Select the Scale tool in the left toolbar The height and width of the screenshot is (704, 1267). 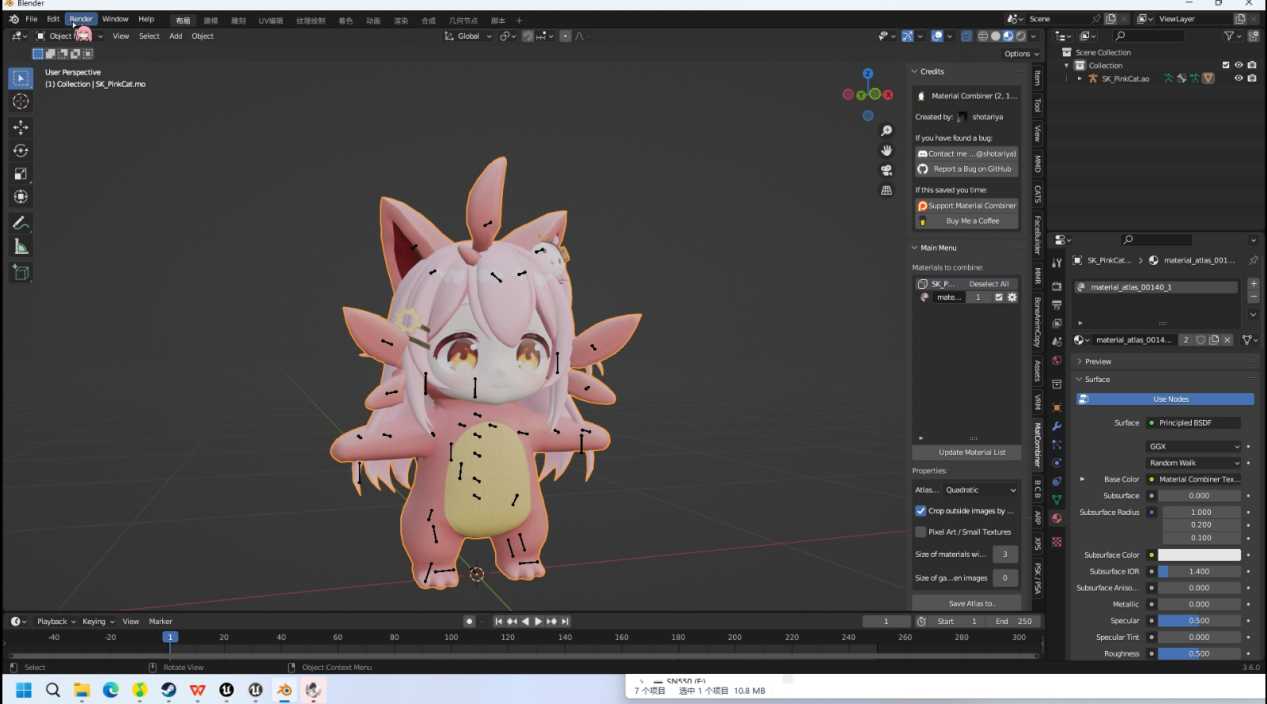(x=20, y=174)
